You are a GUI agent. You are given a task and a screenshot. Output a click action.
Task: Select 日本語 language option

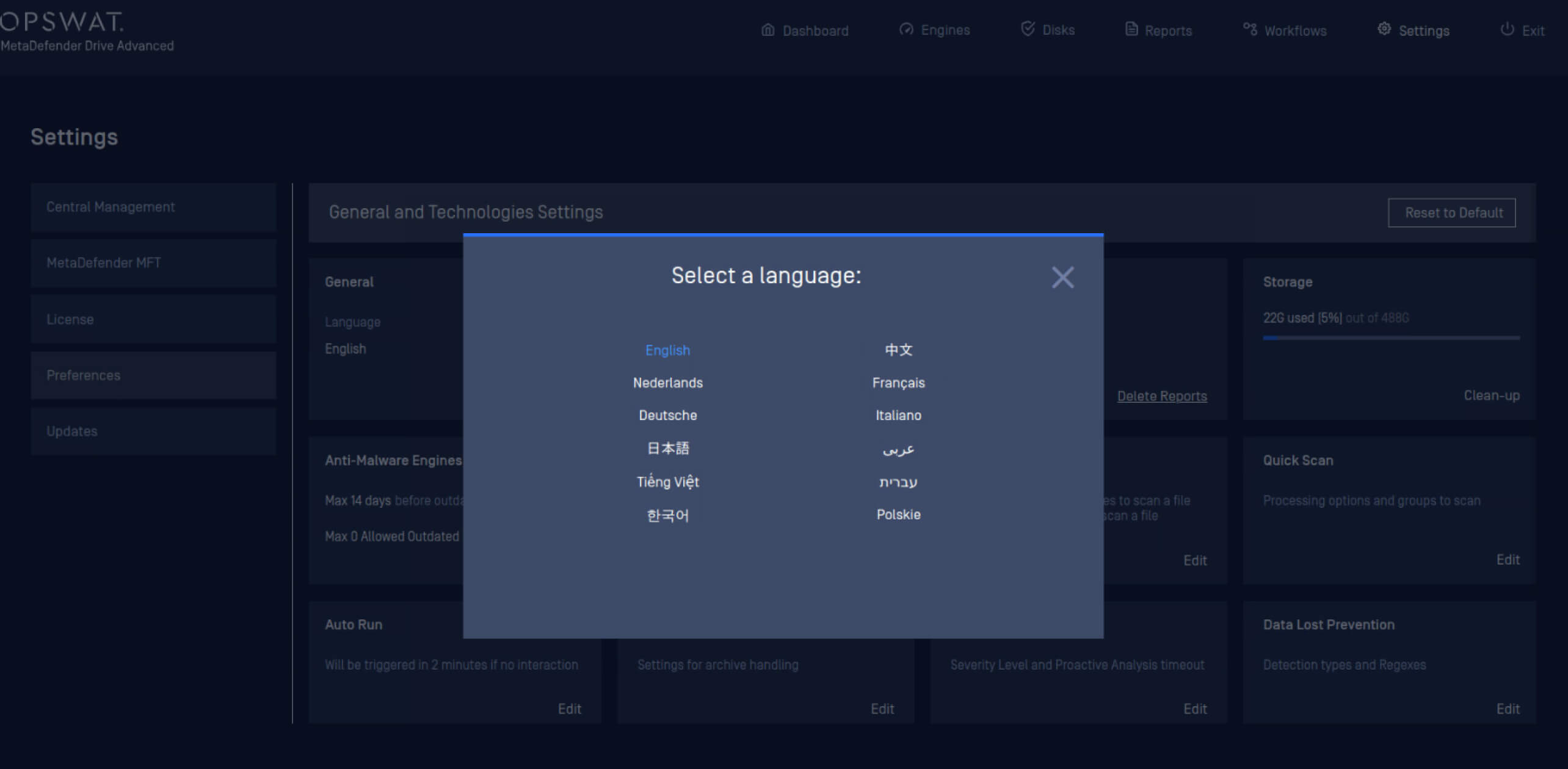(x=667, y=448)
